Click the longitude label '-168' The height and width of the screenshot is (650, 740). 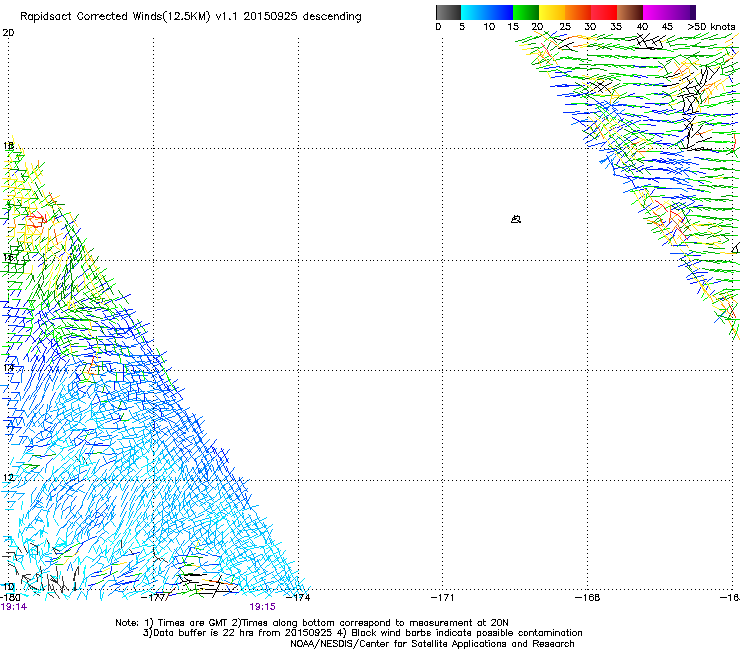coord(588,598)
